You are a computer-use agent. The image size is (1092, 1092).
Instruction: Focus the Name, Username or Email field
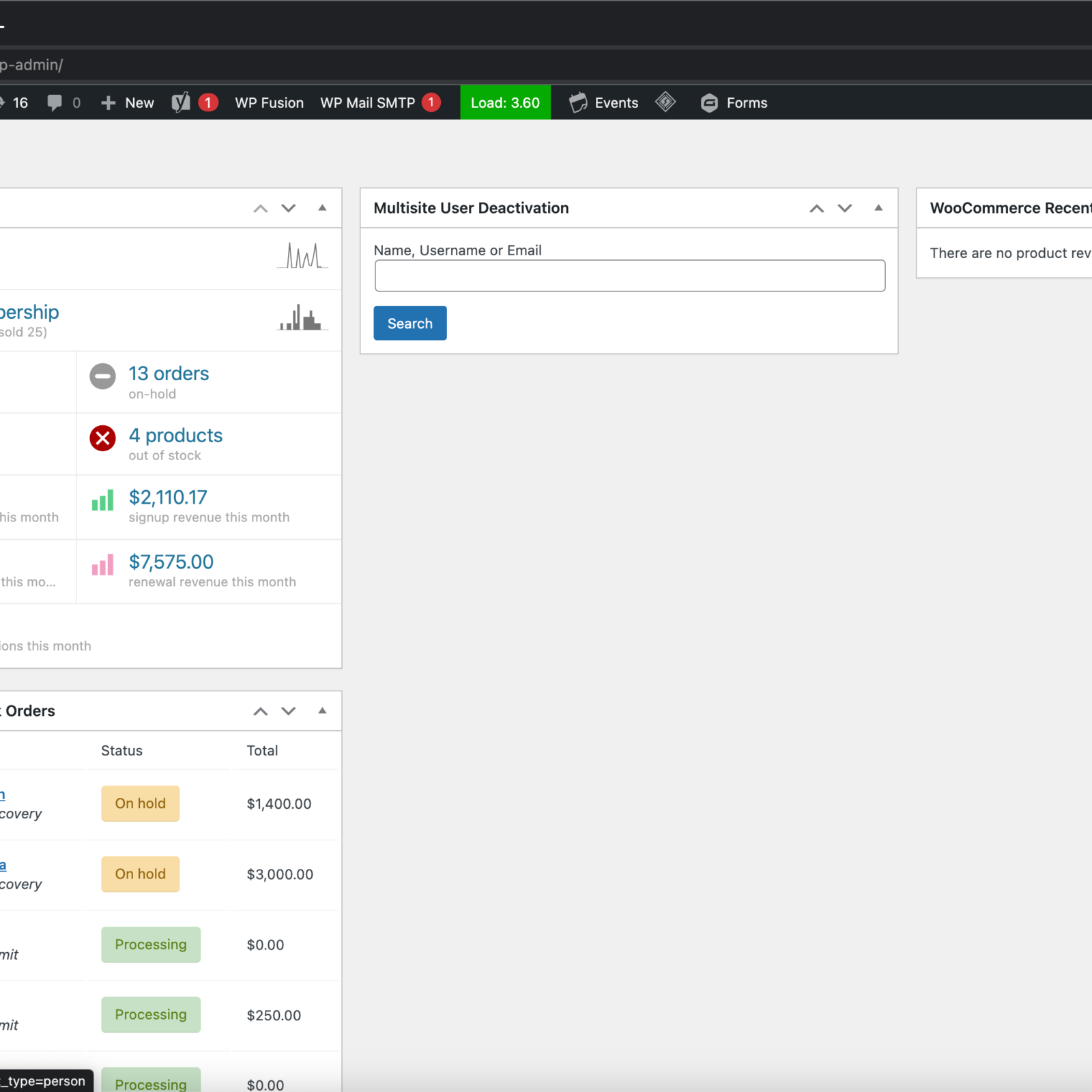tap(629, 276)
